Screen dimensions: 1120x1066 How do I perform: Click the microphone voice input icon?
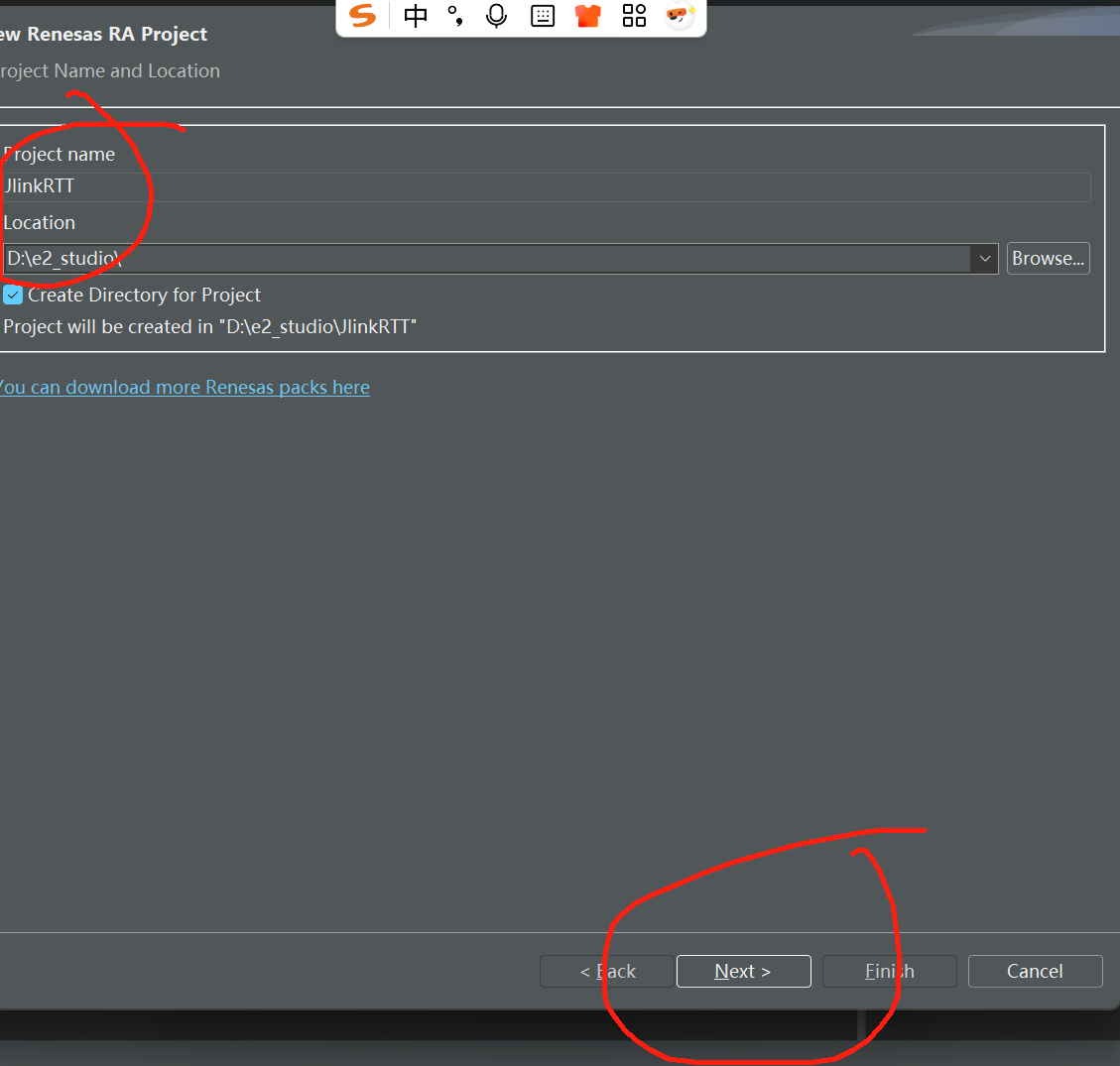[496, 15]
